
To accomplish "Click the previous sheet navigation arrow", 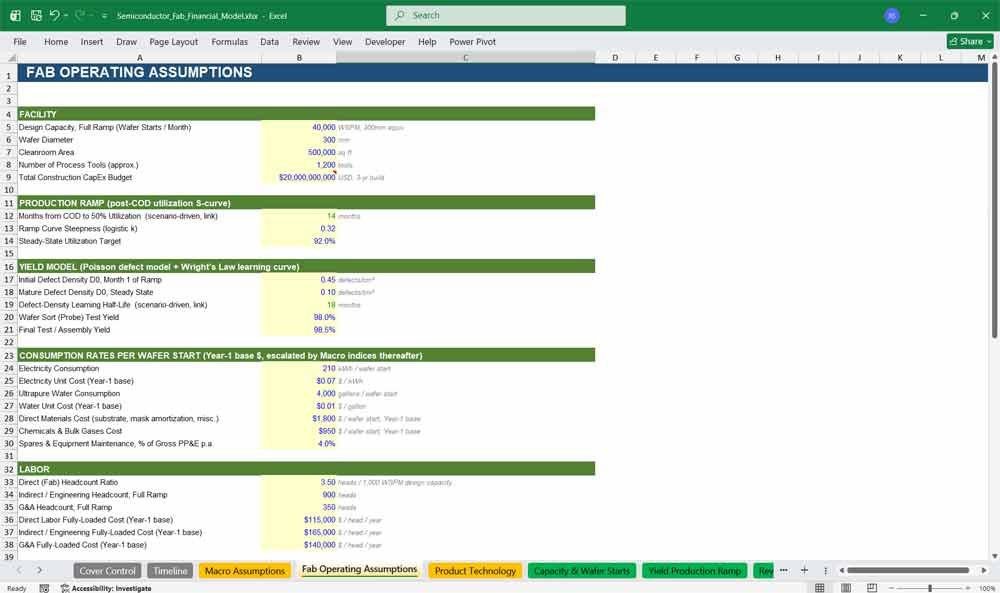I will point(19,570).
